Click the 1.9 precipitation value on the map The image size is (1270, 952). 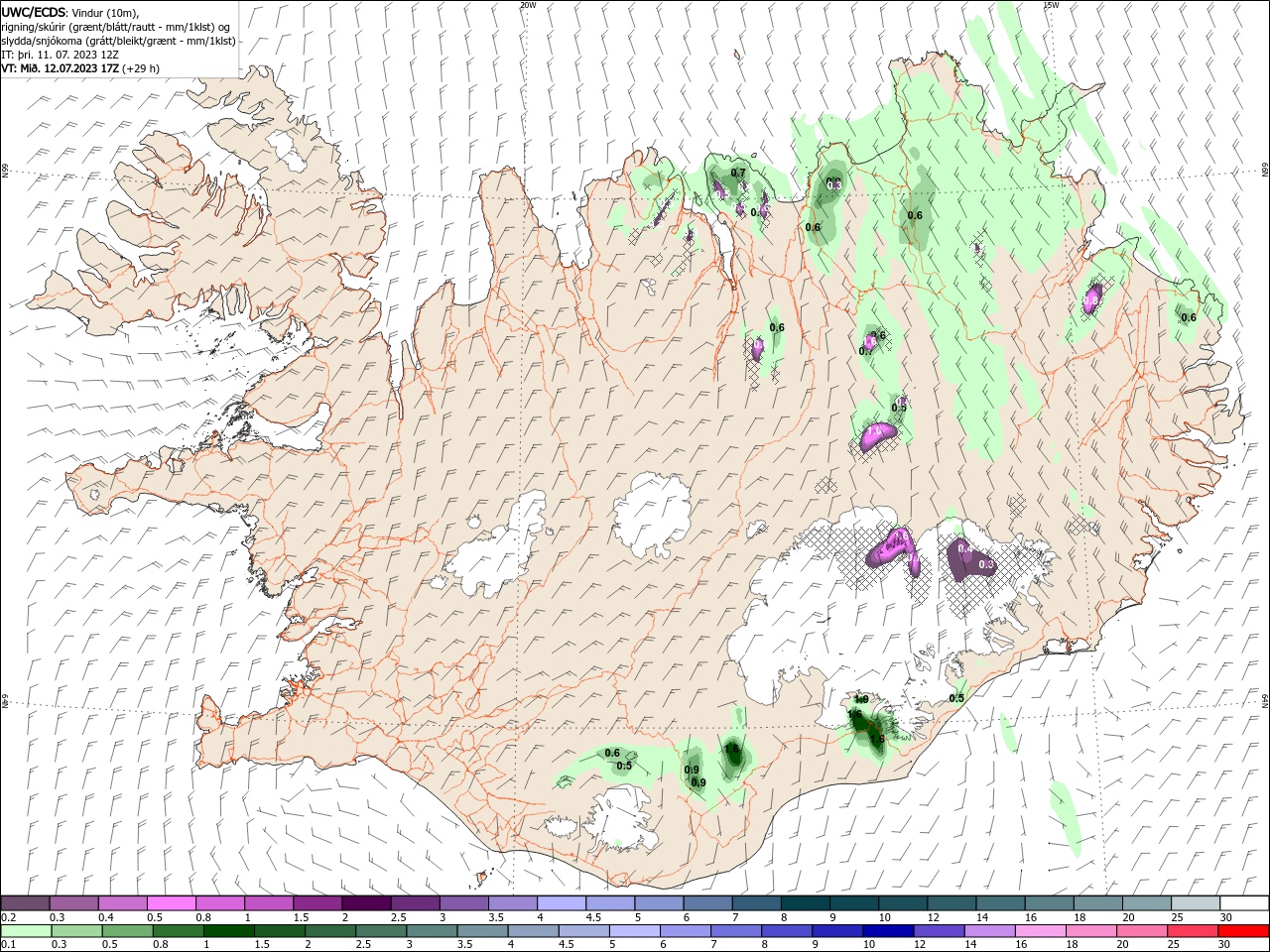tap(861, 699)
